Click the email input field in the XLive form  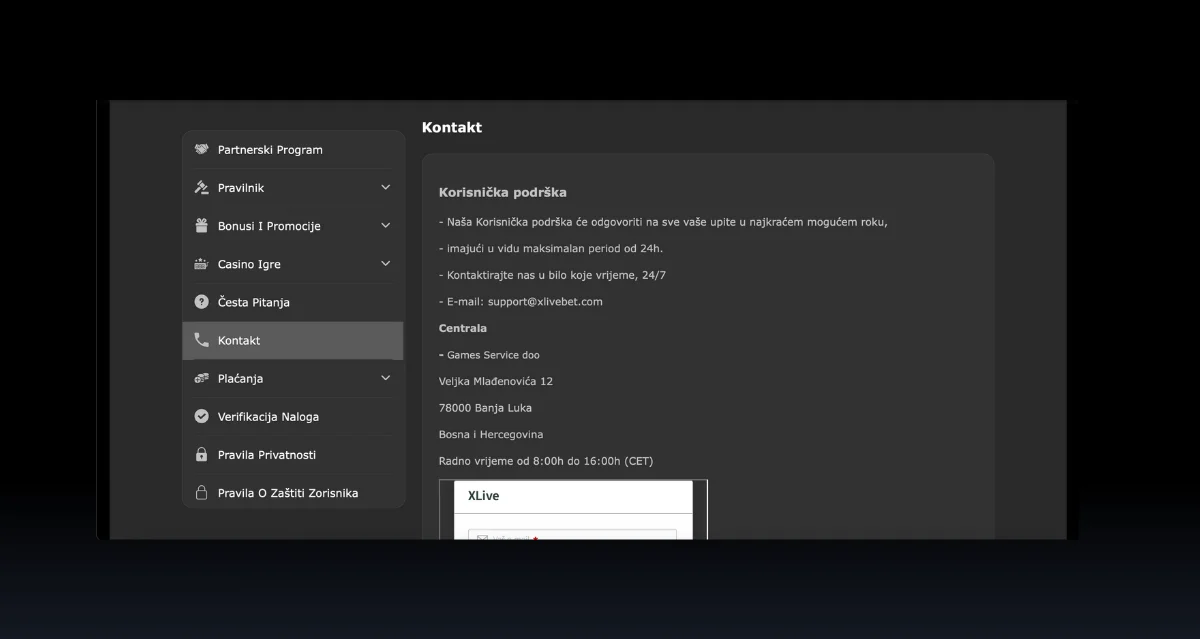coord(573,535)
